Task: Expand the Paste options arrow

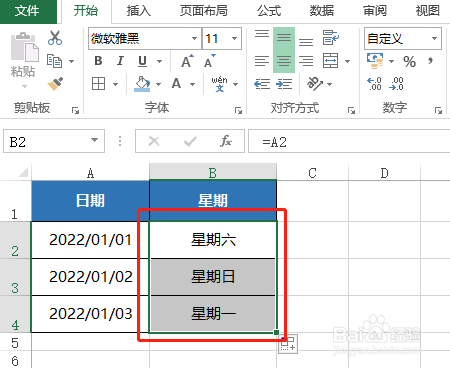Action: (24, 87)
